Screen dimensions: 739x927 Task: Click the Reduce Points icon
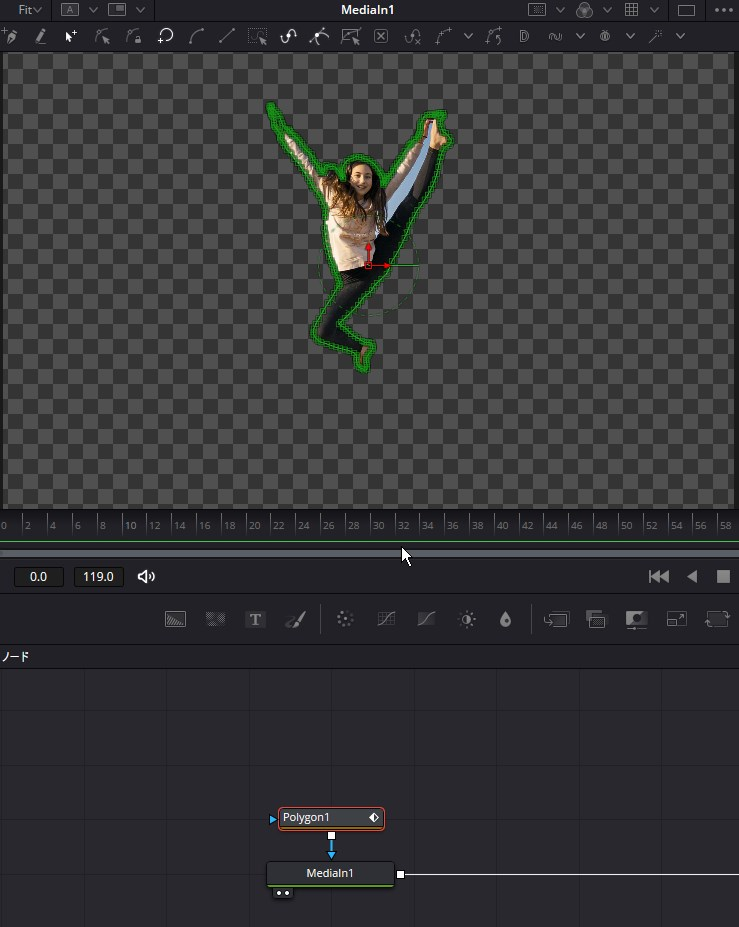click(x=412, y=37)
